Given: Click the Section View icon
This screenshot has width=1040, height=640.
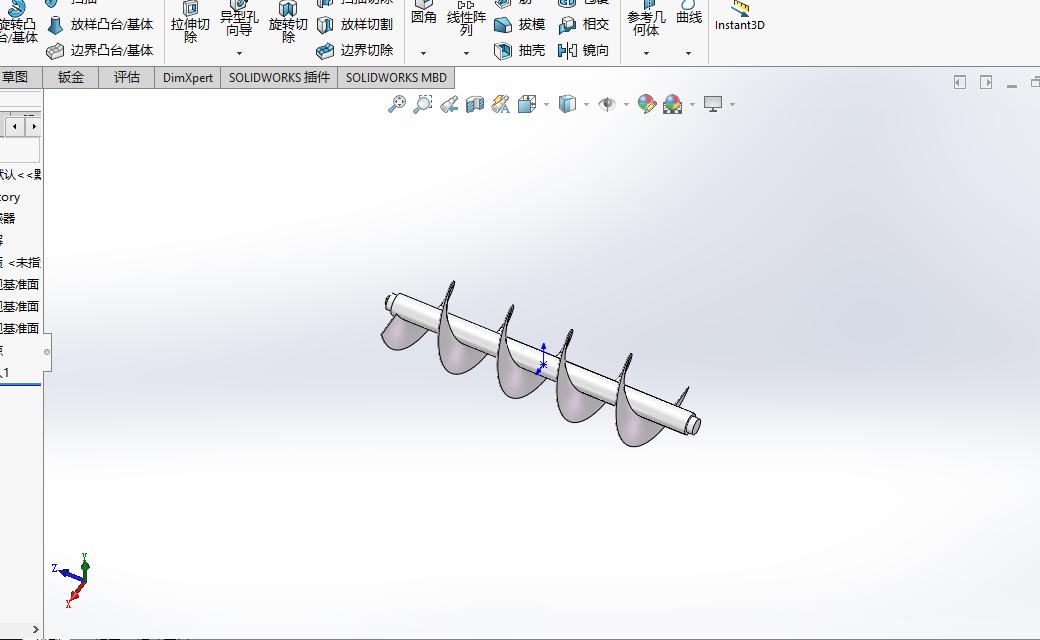Looking at the screenshot, I should click(x=475, y=104).
